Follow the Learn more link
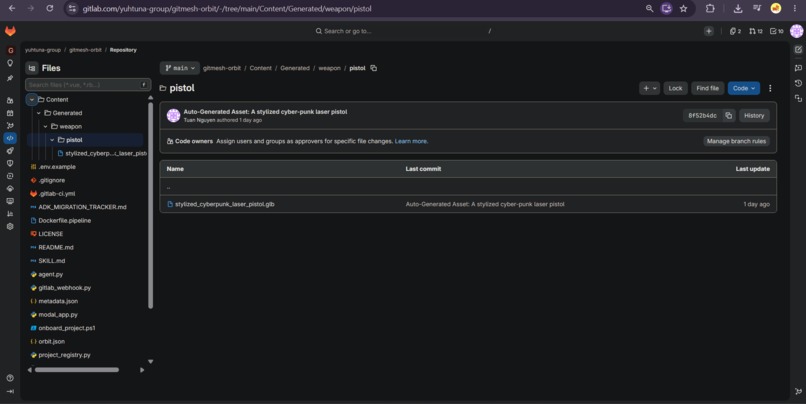The width and height of the screenshot is (806, 404). pos(411,141)
